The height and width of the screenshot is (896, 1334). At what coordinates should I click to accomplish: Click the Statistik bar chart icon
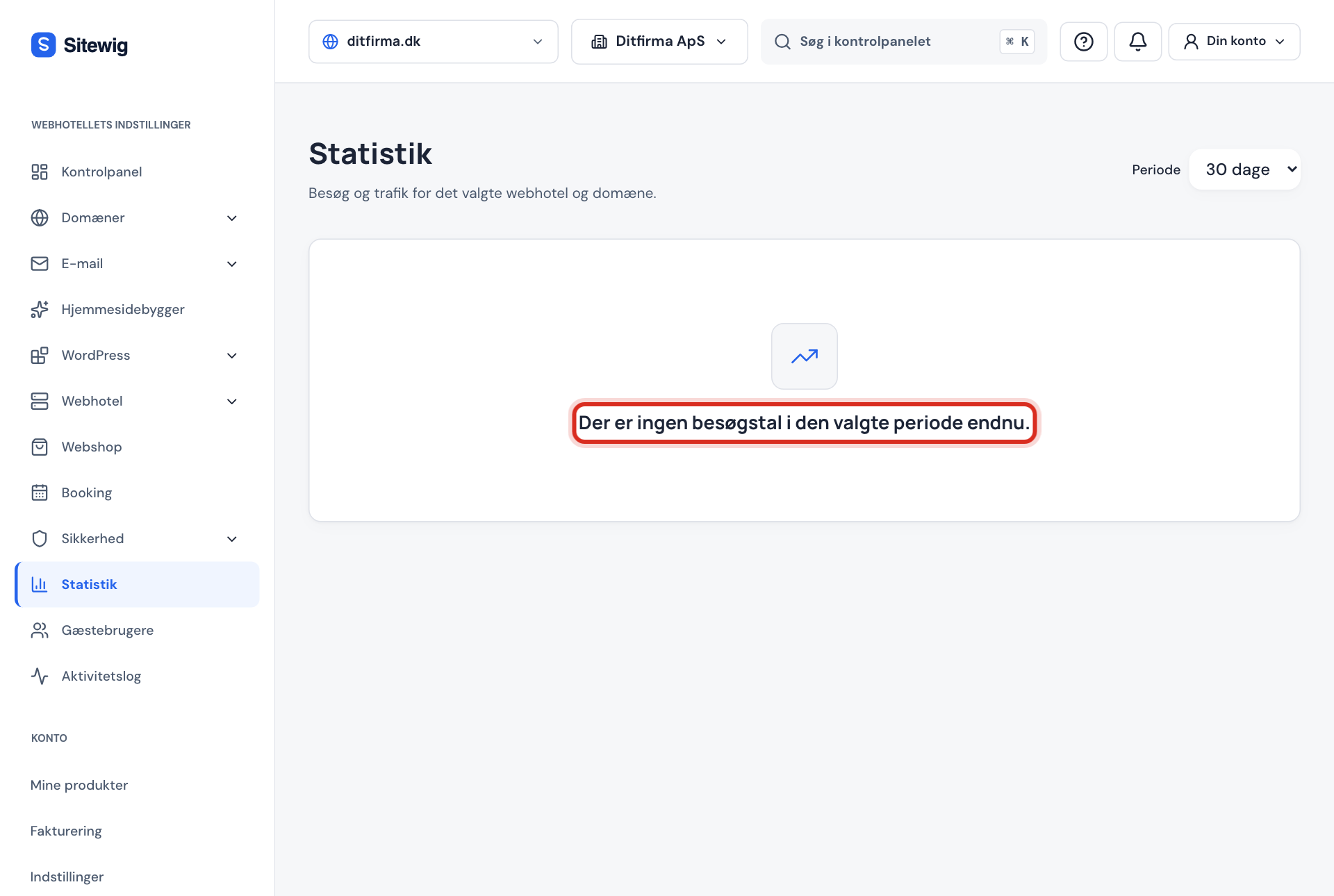(40, 584)
